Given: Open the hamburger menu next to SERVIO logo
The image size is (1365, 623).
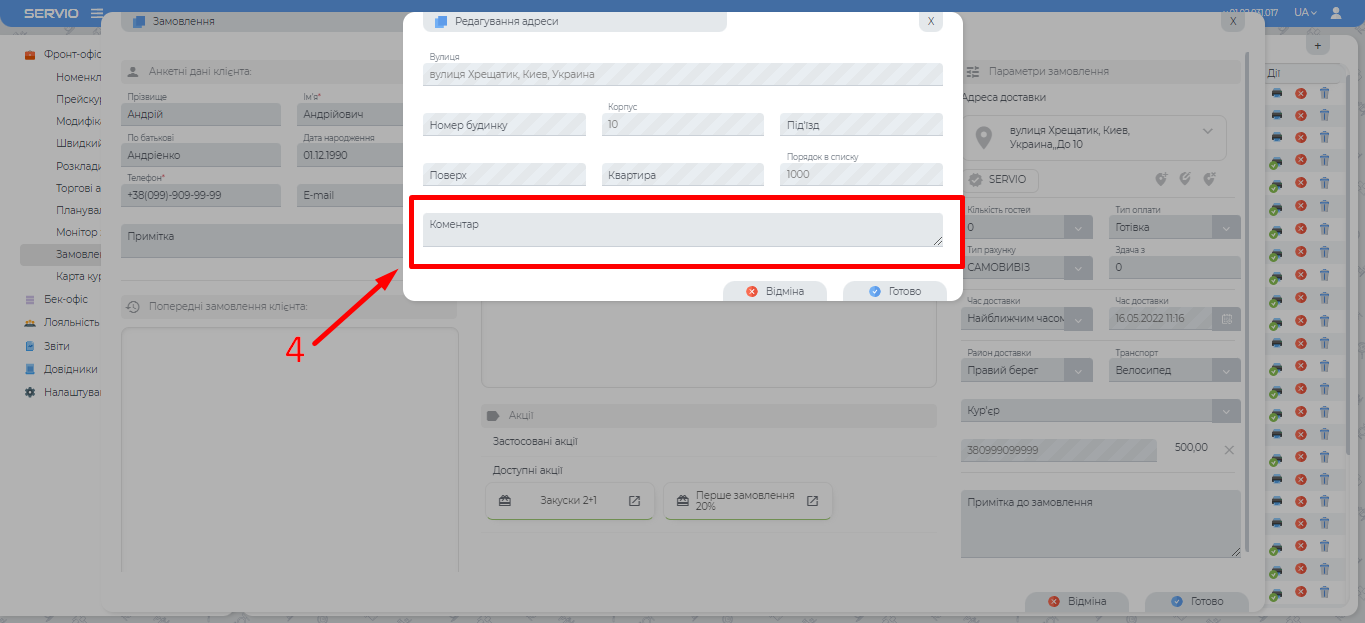Looking at the screenshot, I should pyautogui.click(x=97, y=13).
